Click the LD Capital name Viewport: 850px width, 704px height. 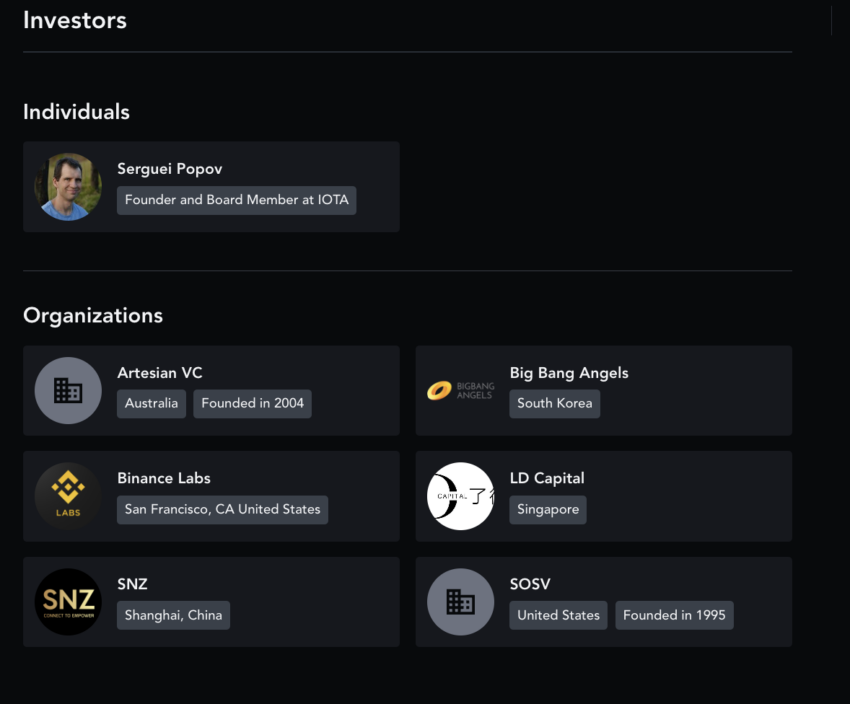(547, 478)
